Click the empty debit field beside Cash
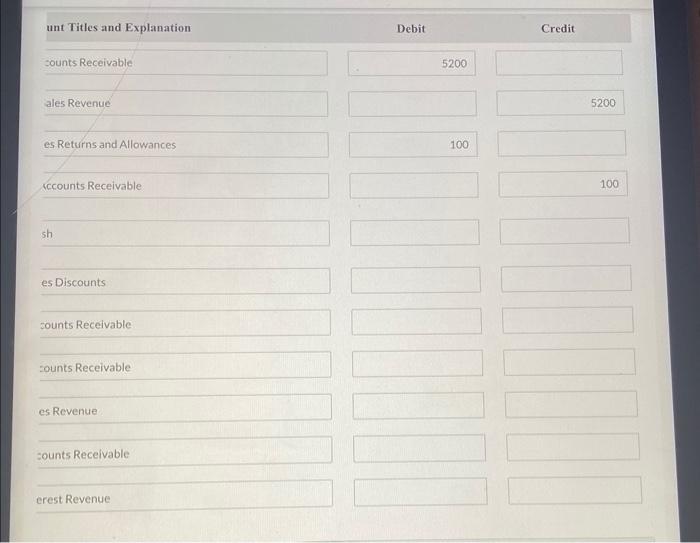This screenshot has height=543, width=700. [x=415, y=232]
